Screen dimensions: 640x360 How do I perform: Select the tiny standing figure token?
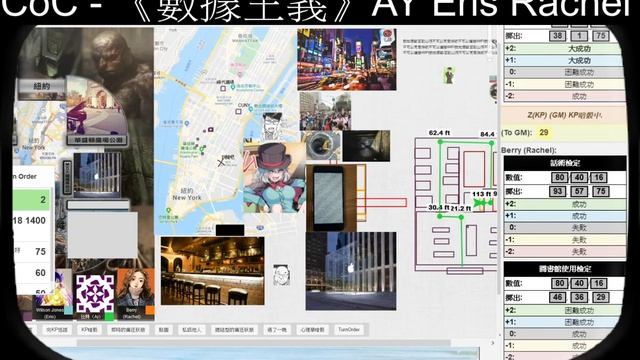449,75
